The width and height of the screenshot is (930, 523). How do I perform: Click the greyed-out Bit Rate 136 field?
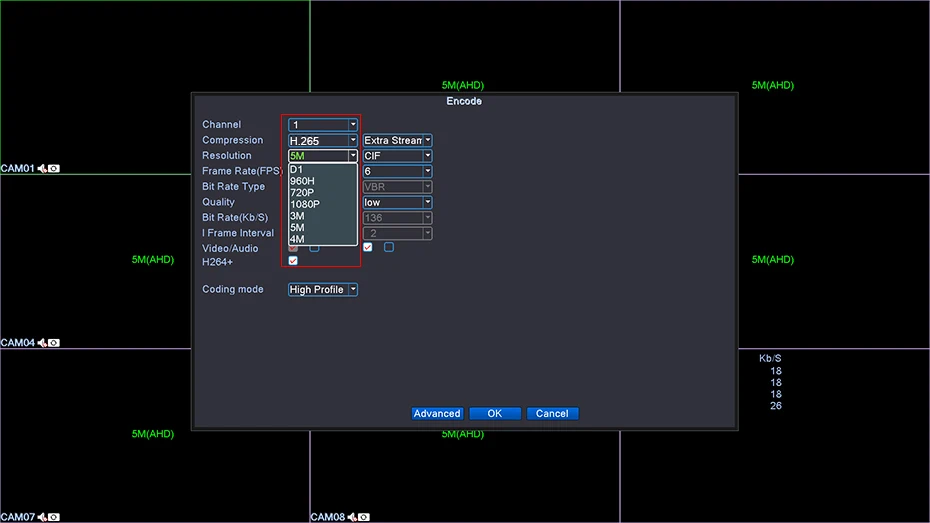coord(397,218)
